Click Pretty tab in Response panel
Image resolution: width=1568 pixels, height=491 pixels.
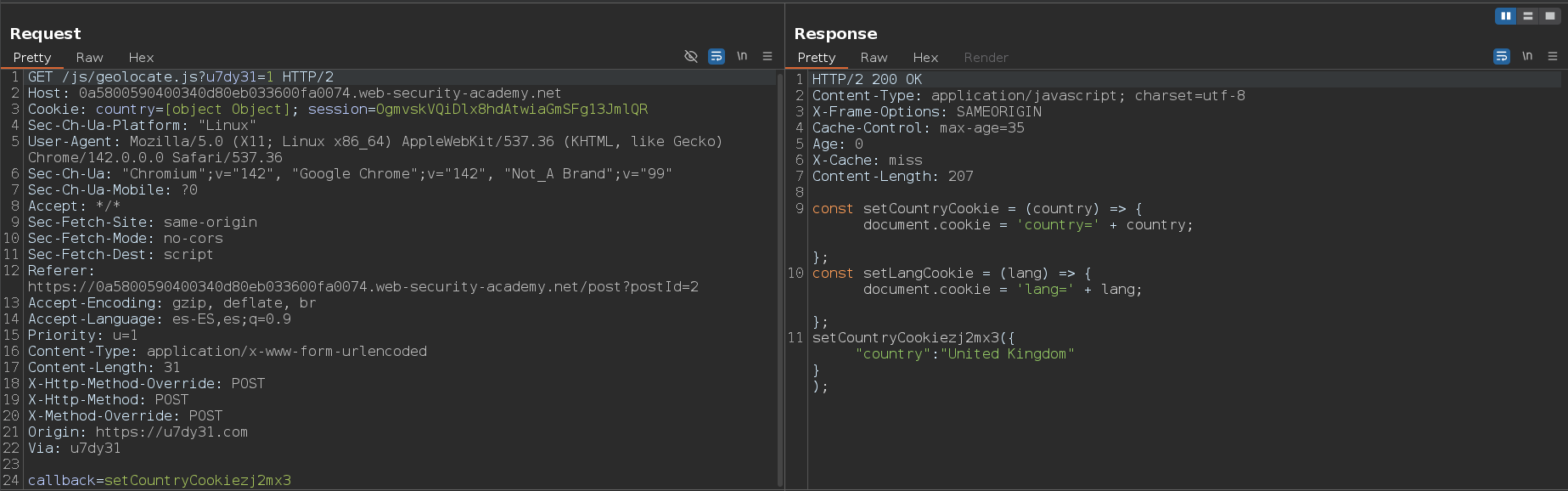(x=817, y=58)
